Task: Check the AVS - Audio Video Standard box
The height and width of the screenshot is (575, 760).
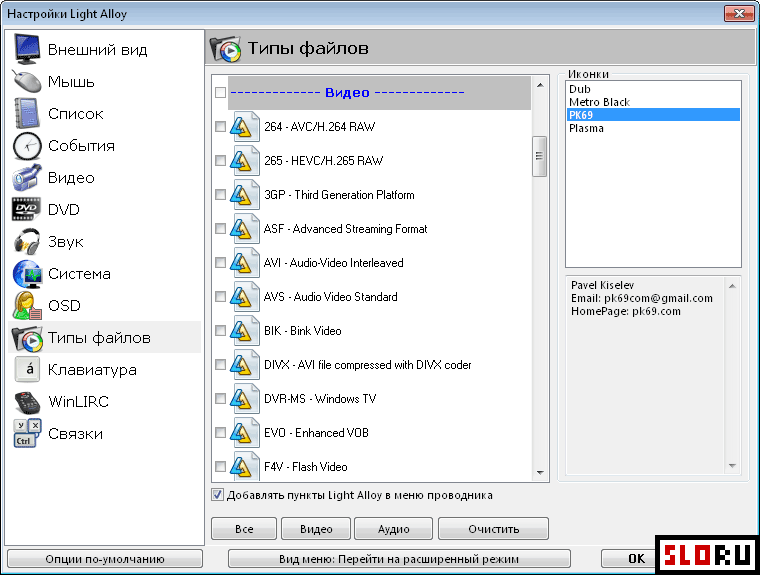Action: tap(220, 296)
